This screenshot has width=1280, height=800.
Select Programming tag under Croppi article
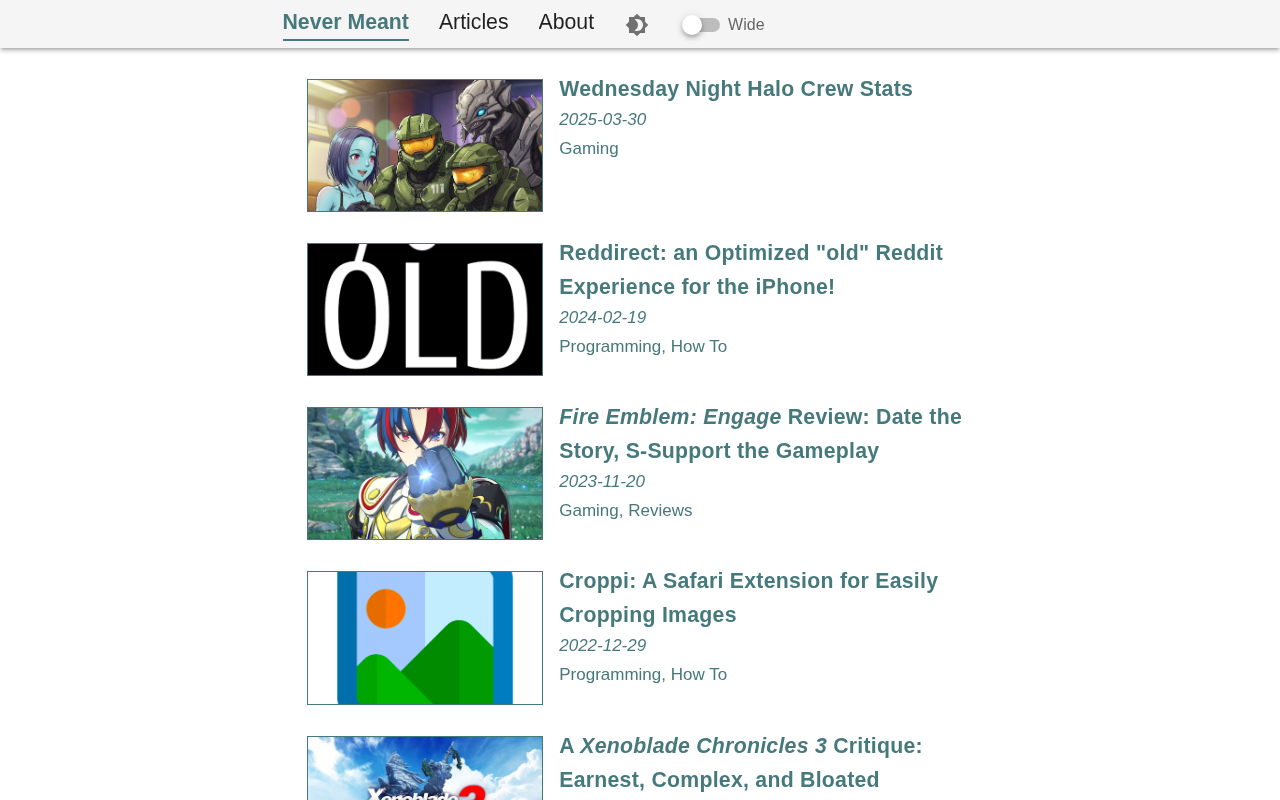(610, 675)
